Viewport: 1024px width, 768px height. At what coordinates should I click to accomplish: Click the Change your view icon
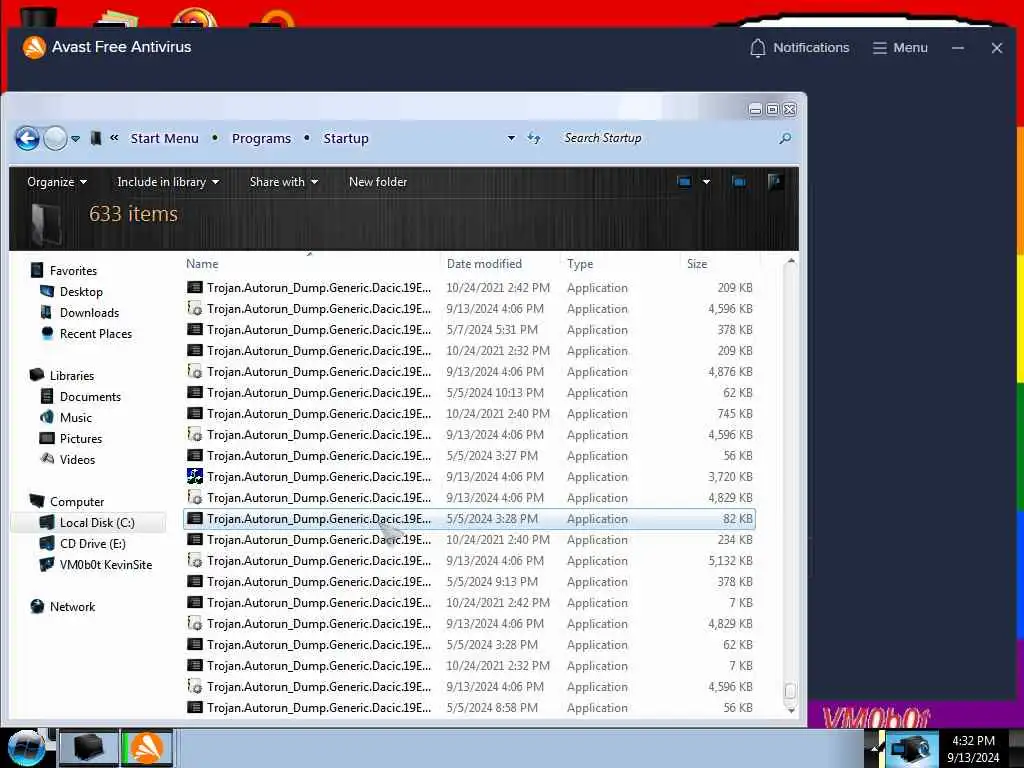point(684,182)
